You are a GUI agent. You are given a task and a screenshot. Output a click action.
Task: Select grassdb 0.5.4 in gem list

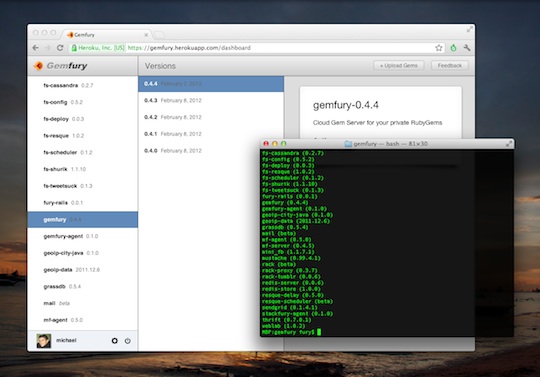coord(83,286)
